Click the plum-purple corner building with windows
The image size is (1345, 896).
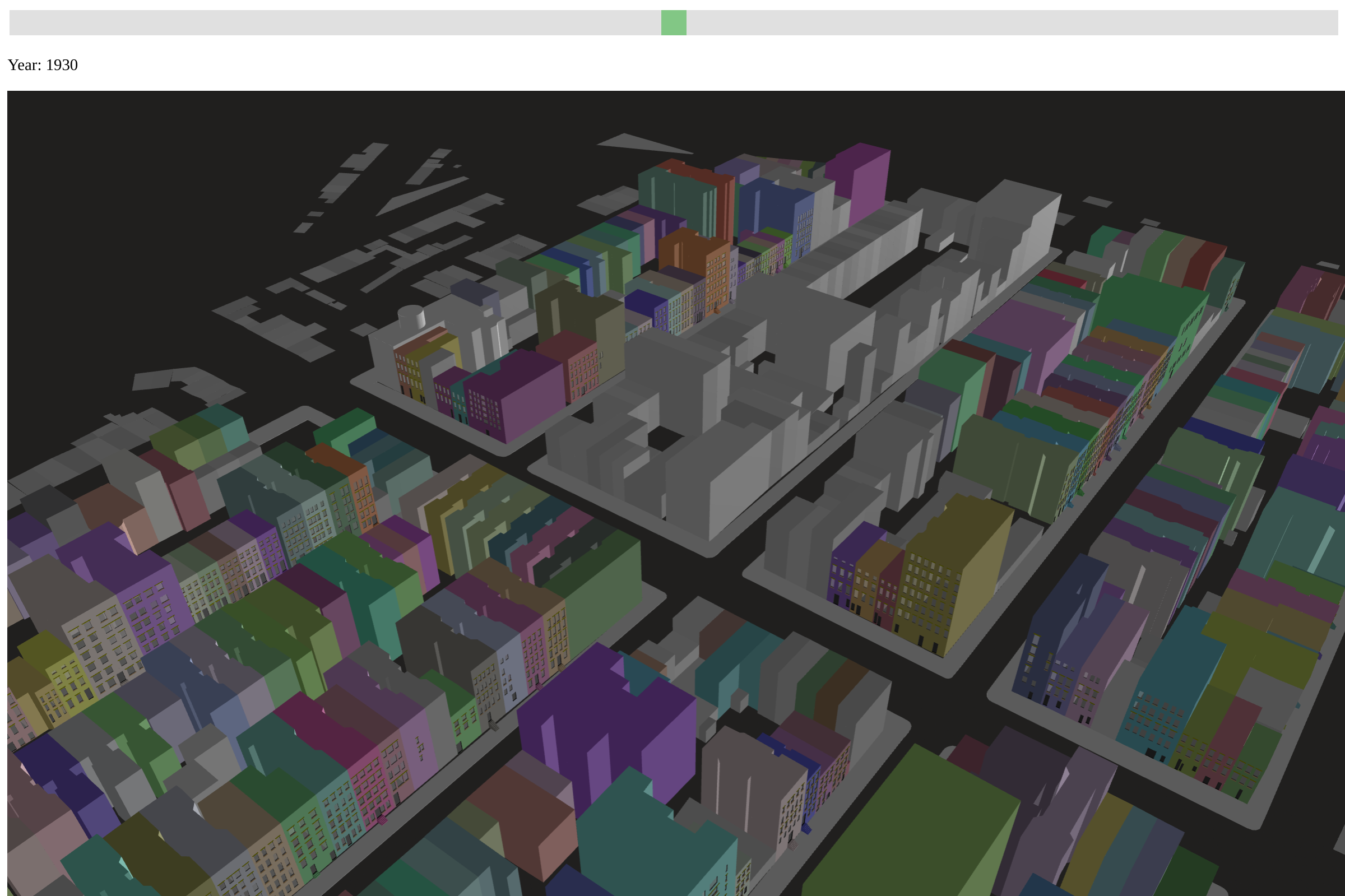[x=514, y=394]
